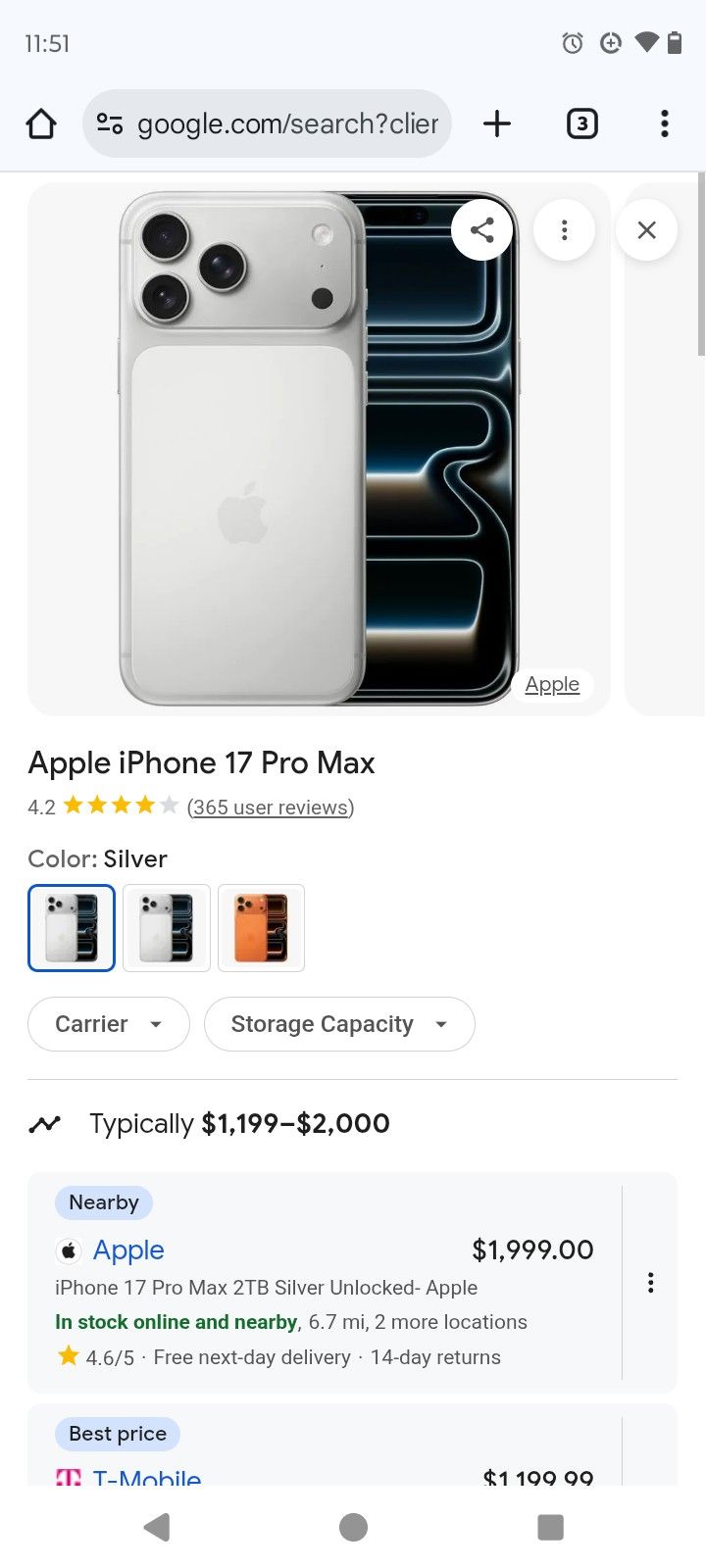Open the Storage Capacity dropdown
706x1568 pixels.
pyautogui.click(x=338, y=1024)
